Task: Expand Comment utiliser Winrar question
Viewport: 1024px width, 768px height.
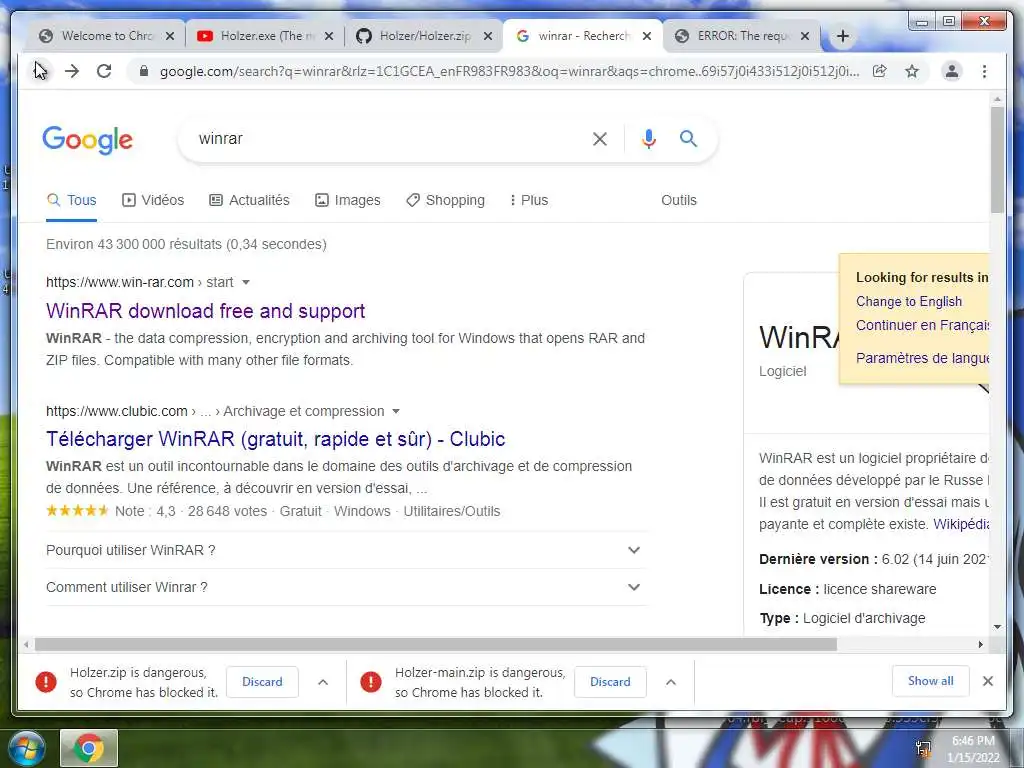Action: click(x=346, y=587)
